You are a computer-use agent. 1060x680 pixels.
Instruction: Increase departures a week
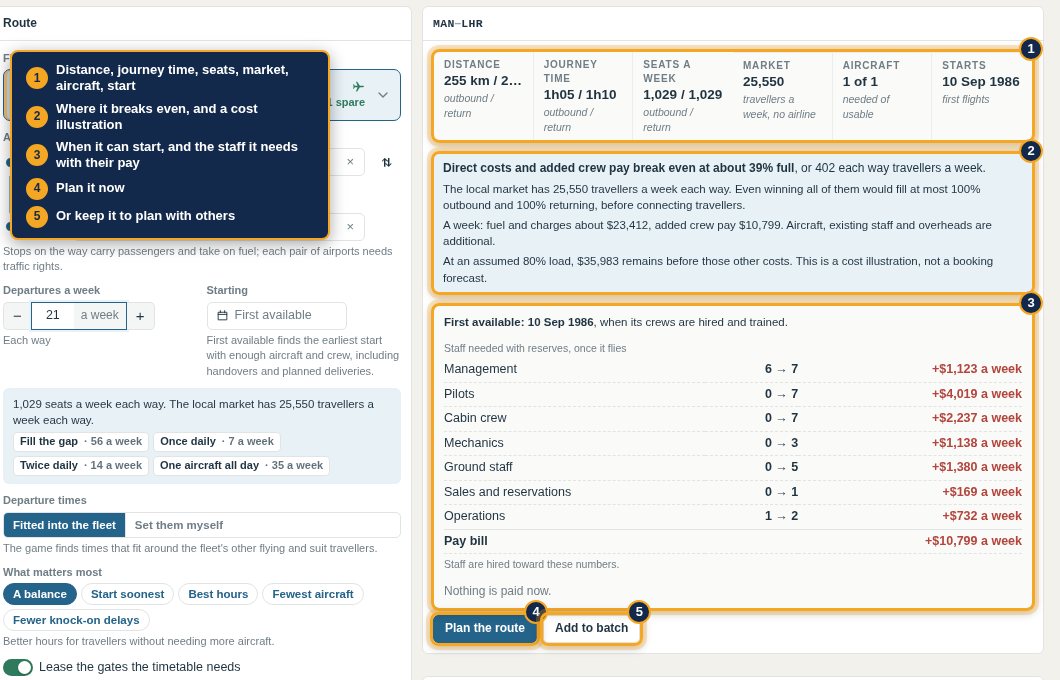pyautogui.click(x=141, y=316)
